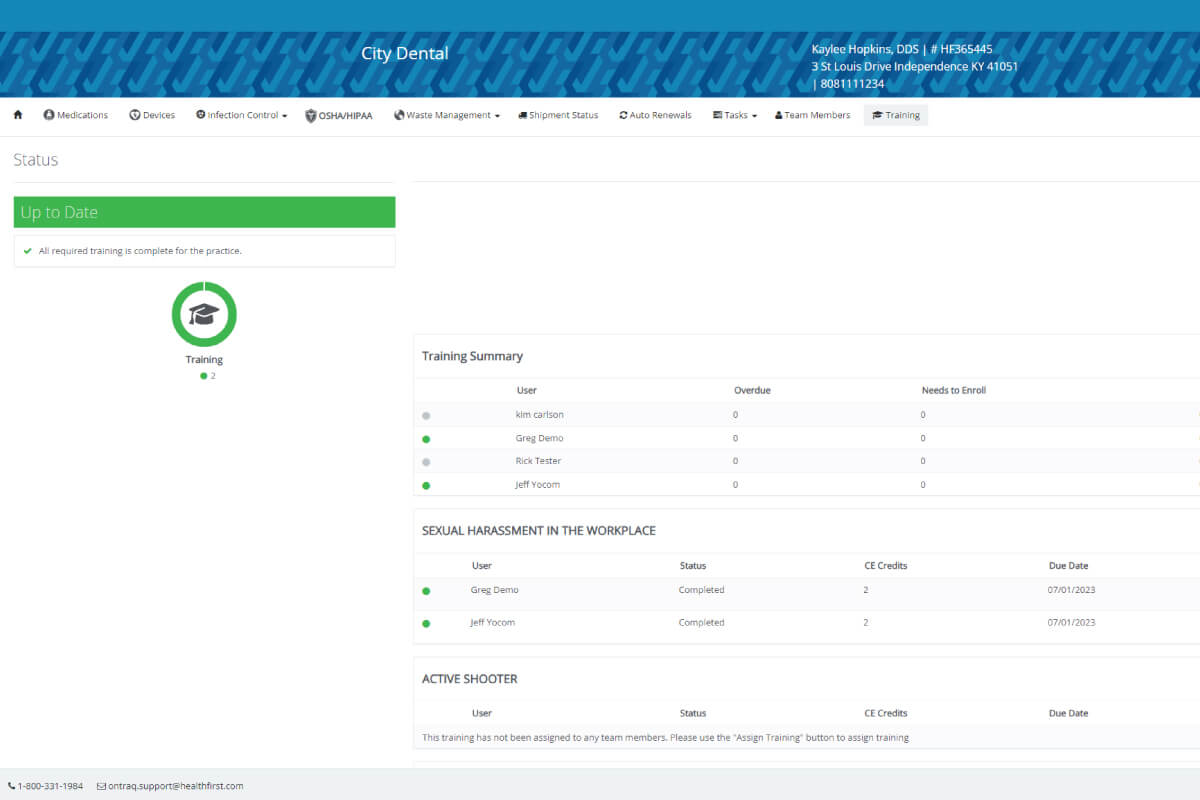Open the Team Members page
Screen dimensions: 1200x800
[x=812, y=115]
